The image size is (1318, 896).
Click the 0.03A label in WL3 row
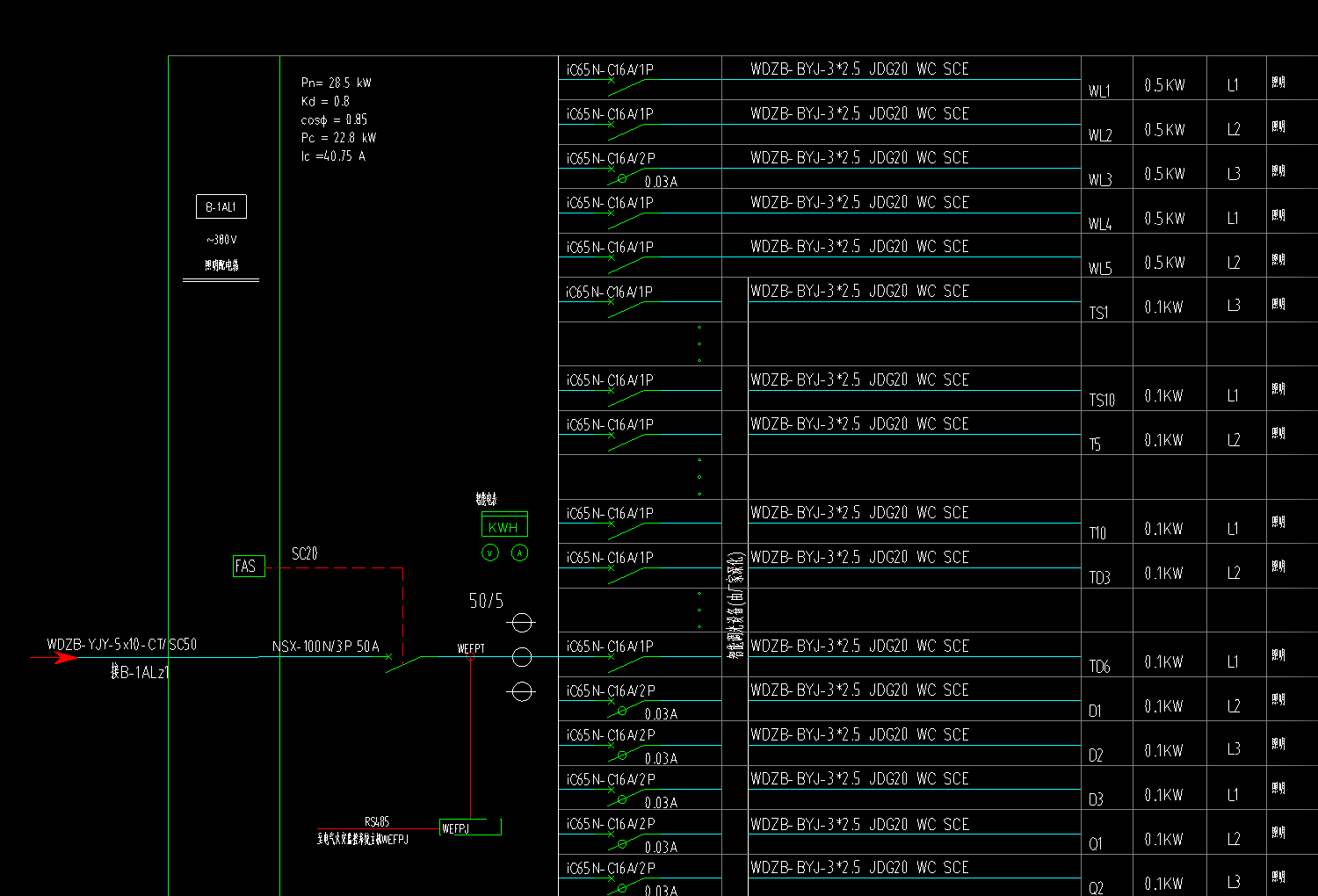pyautogui.click(x=661, y=182)
